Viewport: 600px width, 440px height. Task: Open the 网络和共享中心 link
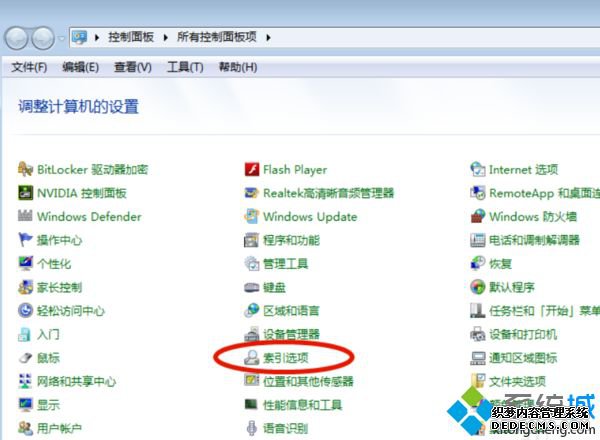[76, 381]
